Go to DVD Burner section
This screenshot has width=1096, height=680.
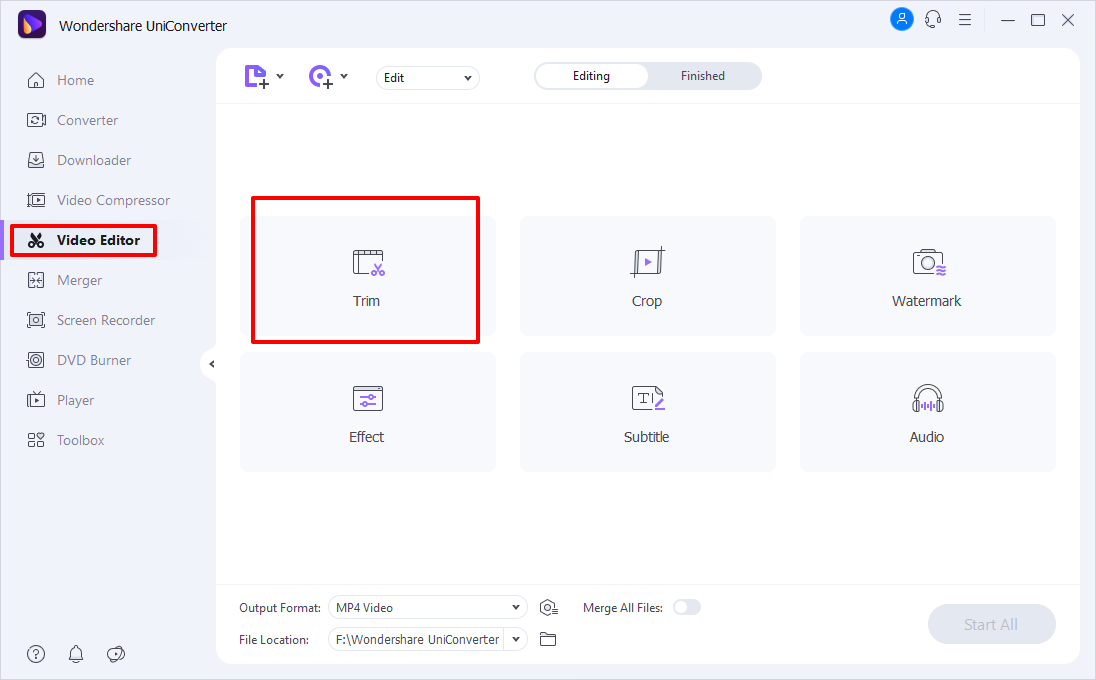click(x=79, y=360)
